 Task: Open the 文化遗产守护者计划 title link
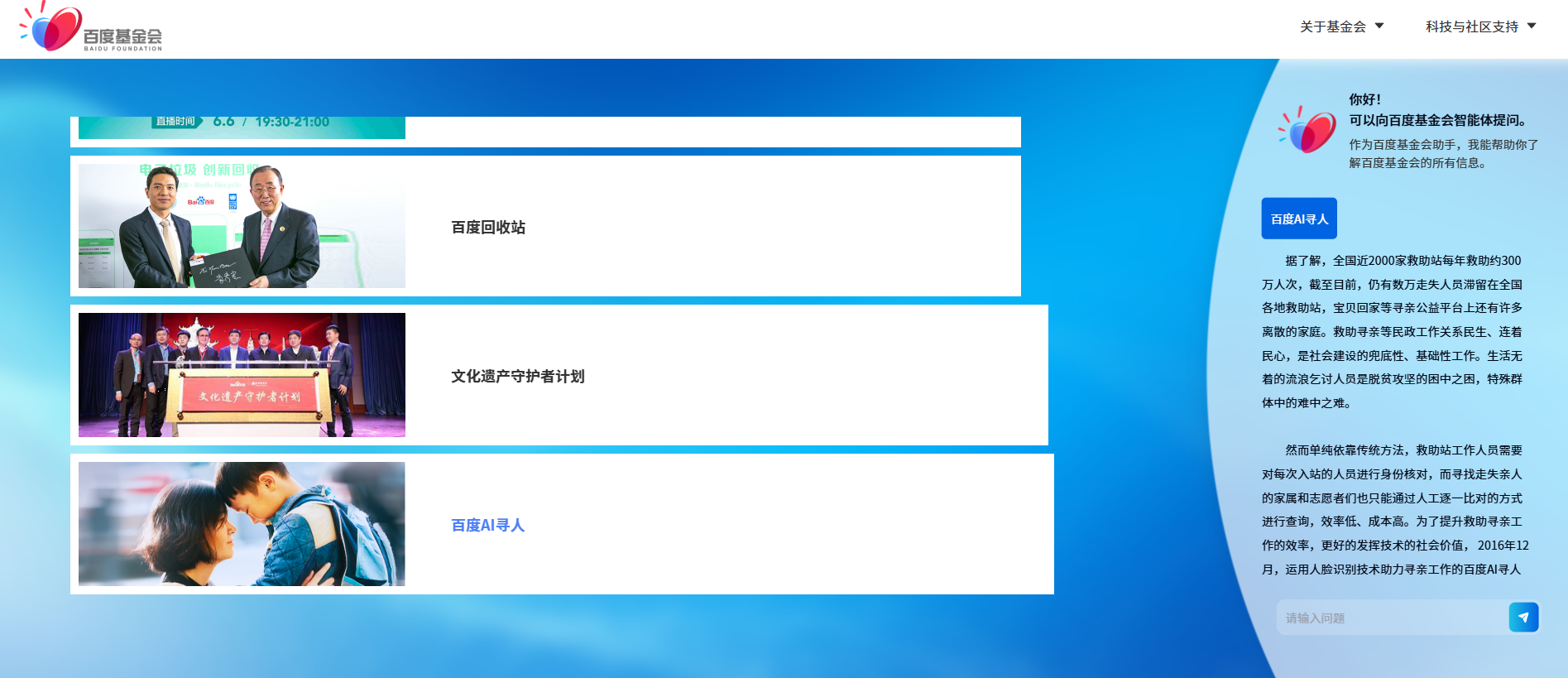pyautogui.click(x=517, y=376)
